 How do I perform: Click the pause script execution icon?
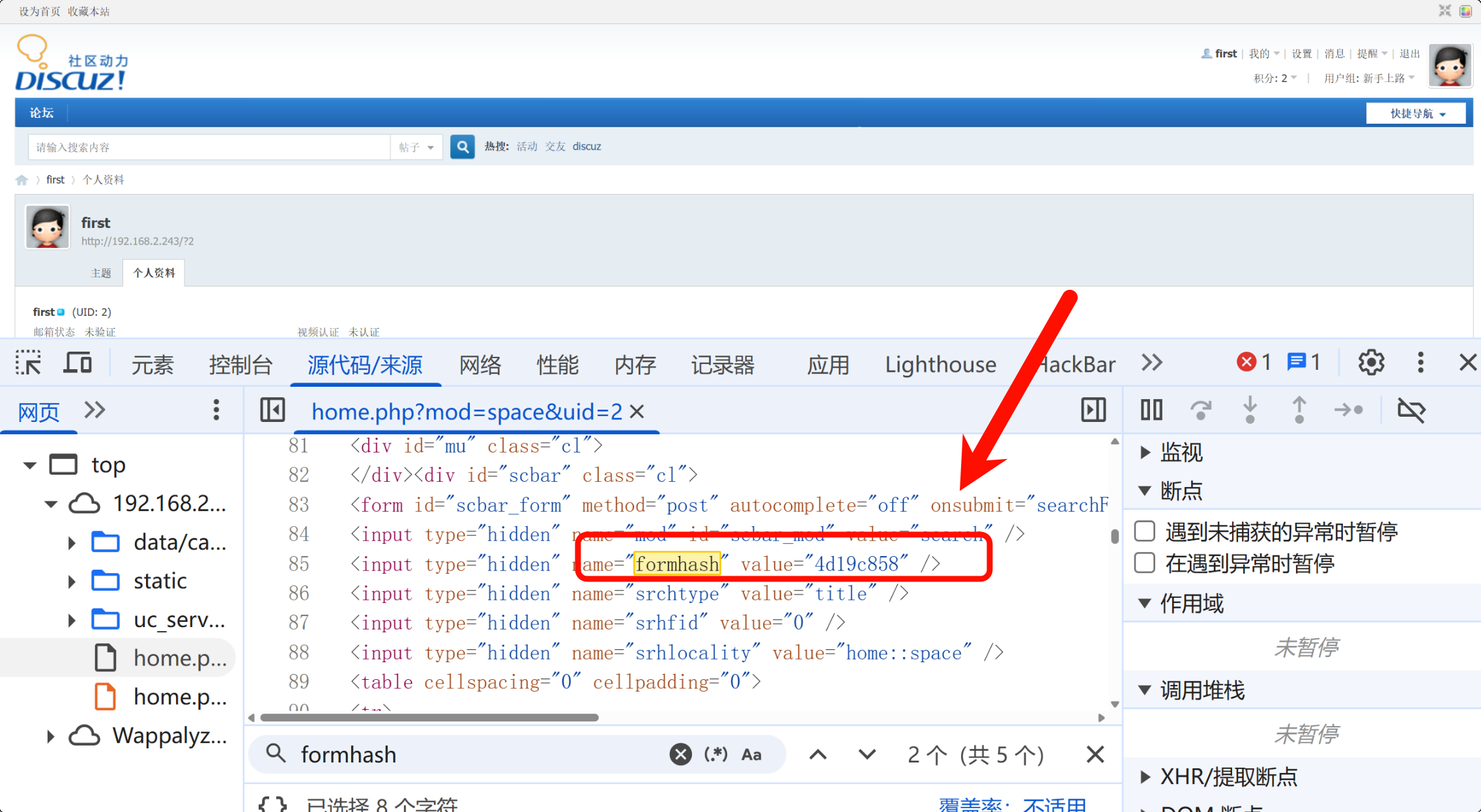click(1151, 410)
